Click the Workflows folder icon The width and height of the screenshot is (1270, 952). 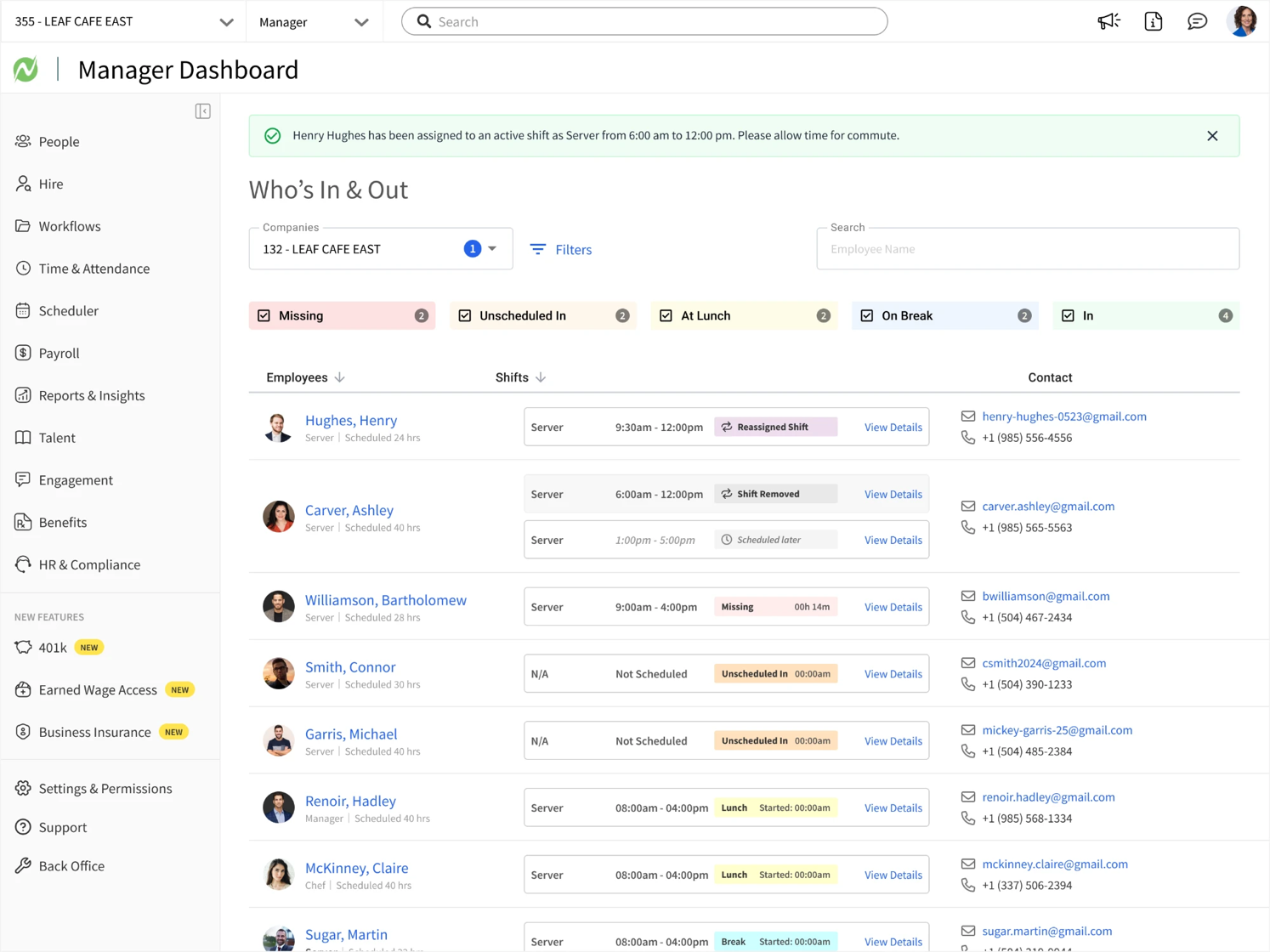[x=23, y=226]
